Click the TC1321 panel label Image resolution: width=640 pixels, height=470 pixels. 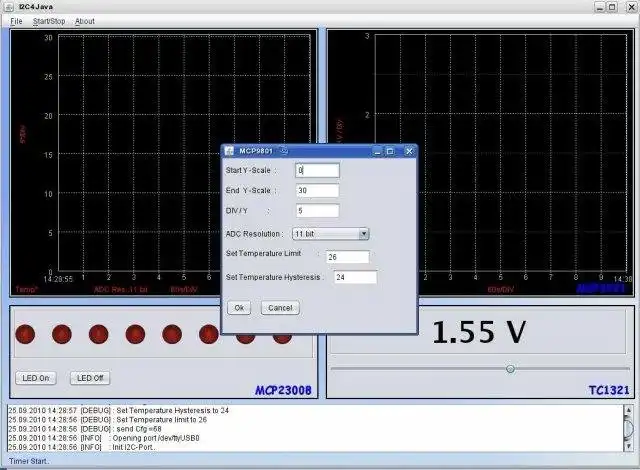[x=609, y=390]
